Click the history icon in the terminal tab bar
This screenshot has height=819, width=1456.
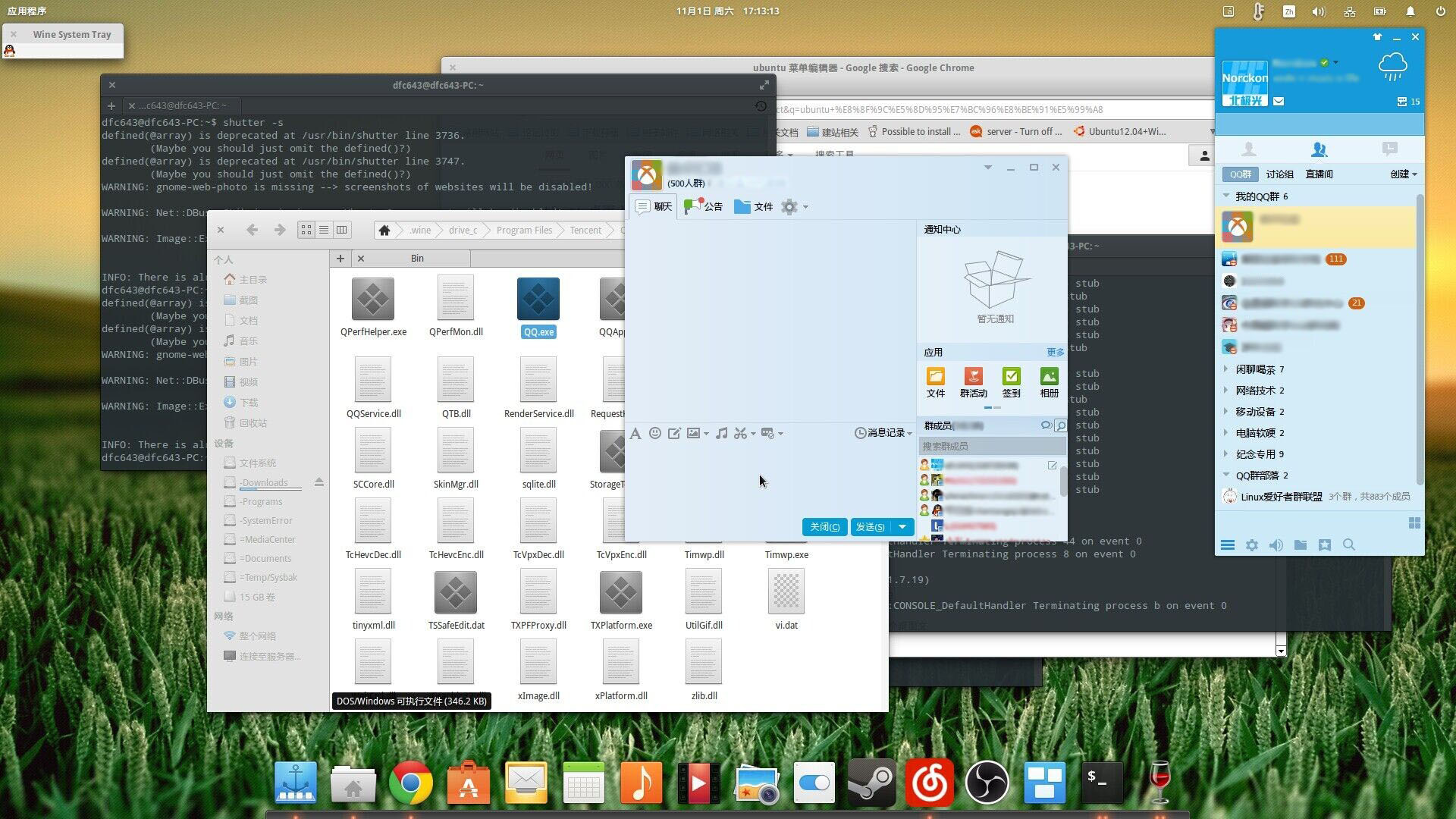[x=761, y=106]
